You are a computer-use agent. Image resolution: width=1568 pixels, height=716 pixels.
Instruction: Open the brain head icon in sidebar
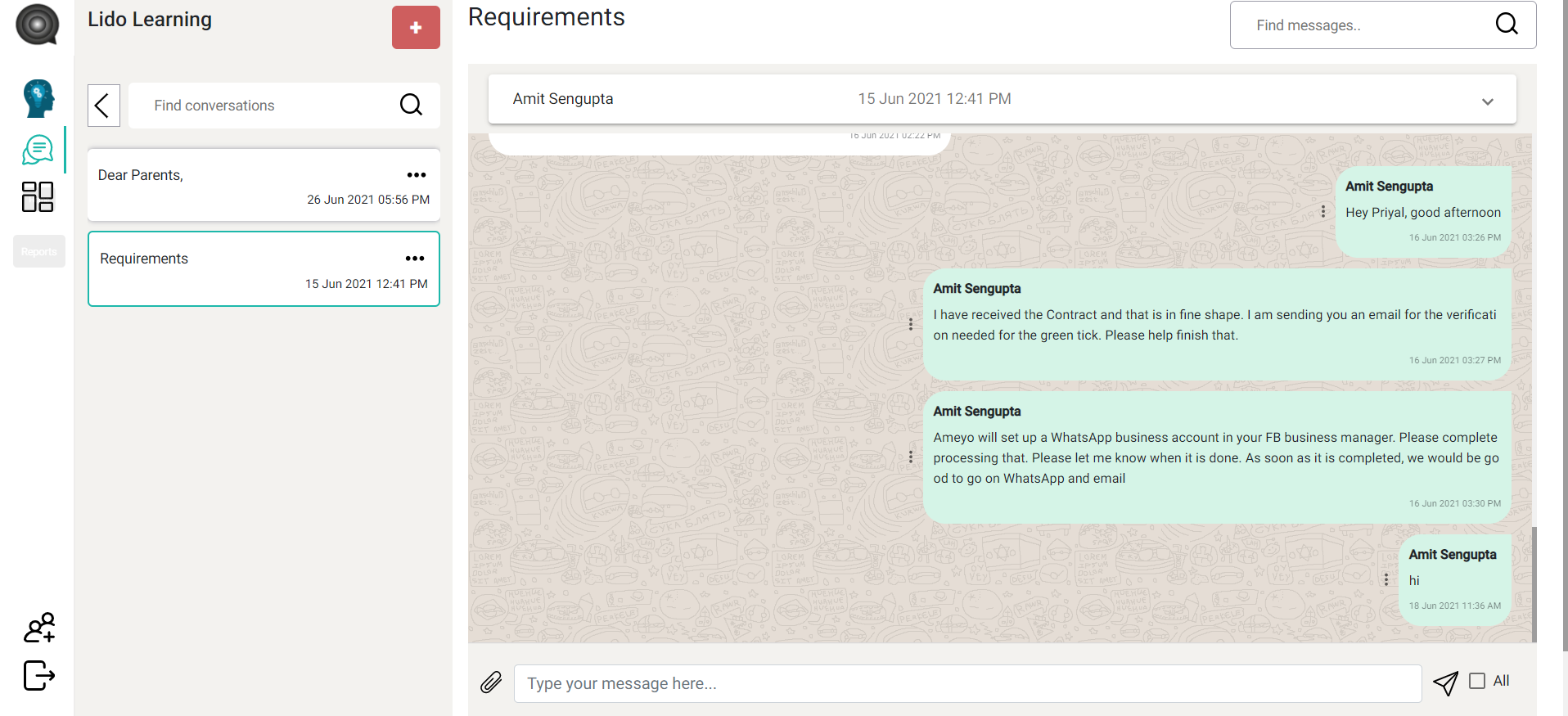pos(38,98)
